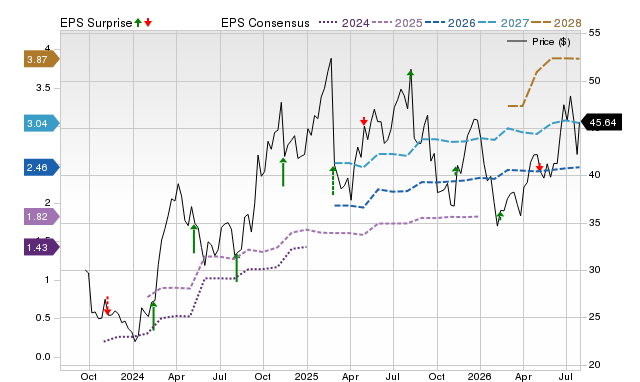Select the 2025 consensus legend entry
The height and width of the screenshot is (382, 640).
[x=397, y=23]
